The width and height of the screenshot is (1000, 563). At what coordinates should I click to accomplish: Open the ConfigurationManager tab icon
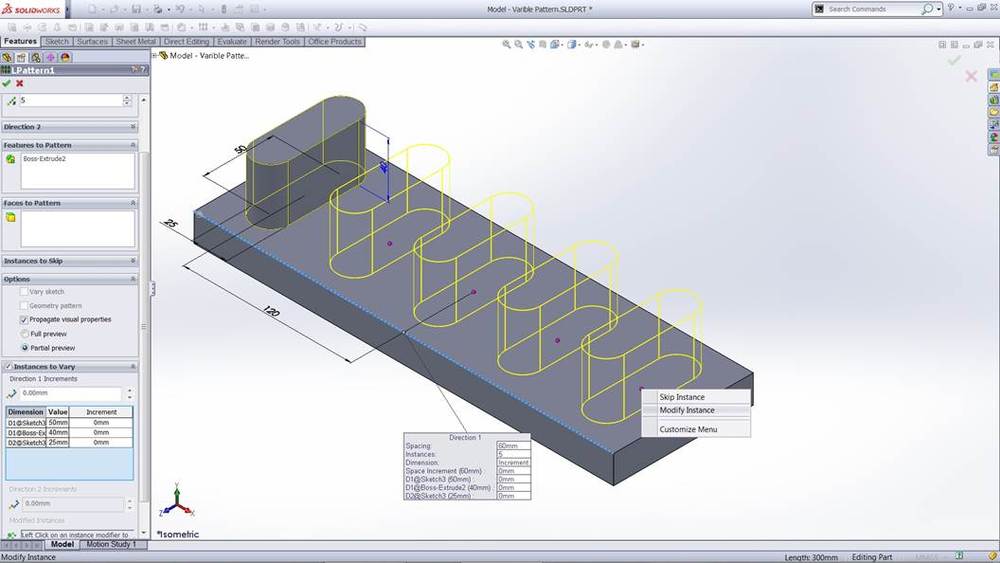[x=36, y=57]
